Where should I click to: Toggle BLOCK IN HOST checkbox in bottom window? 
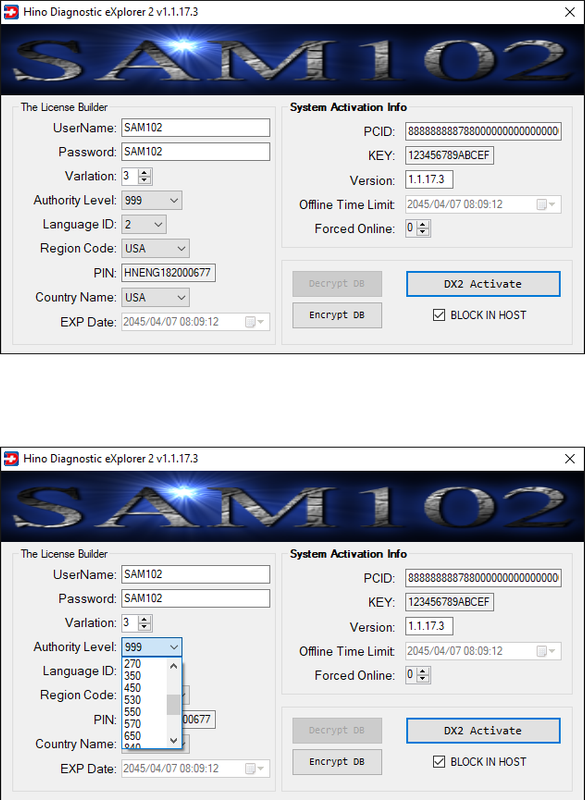(439, 762)
